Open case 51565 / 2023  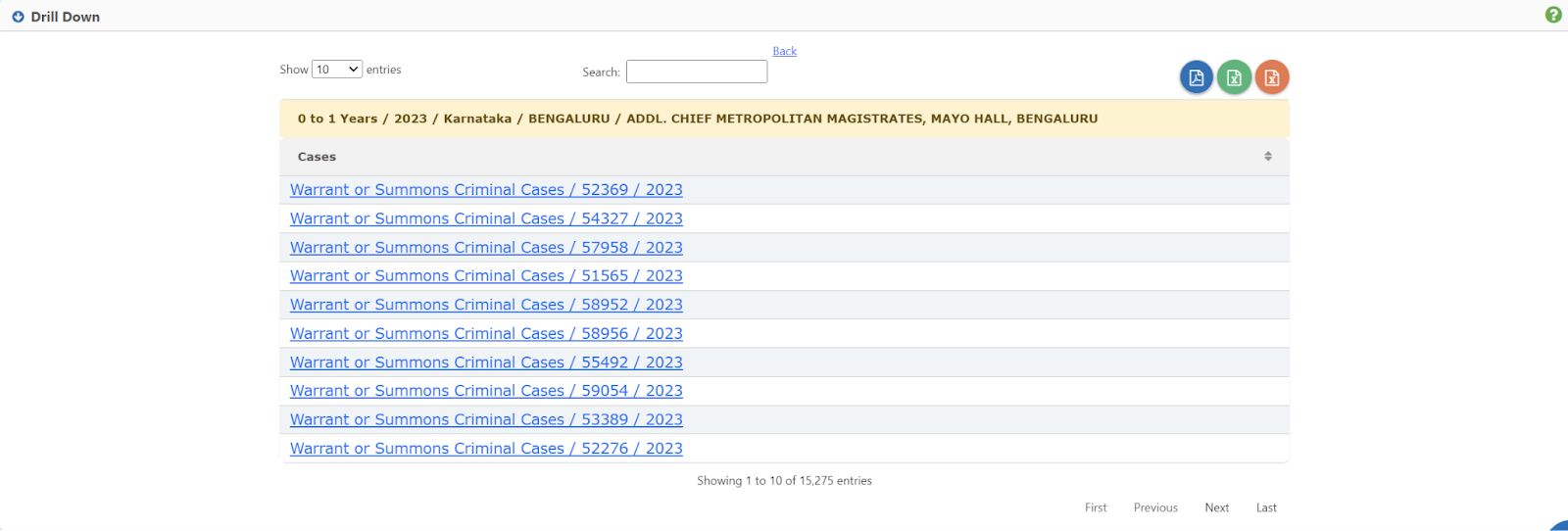[x=486, y=276]
